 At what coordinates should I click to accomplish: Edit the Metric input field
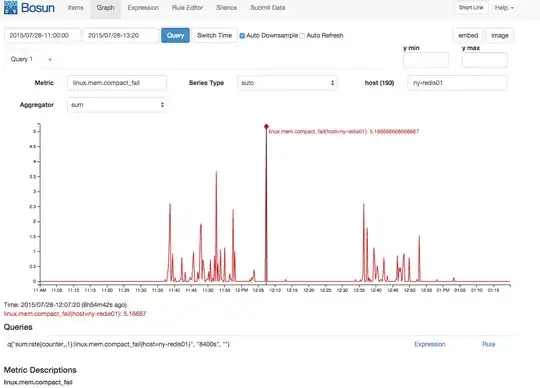coord(117,83)
